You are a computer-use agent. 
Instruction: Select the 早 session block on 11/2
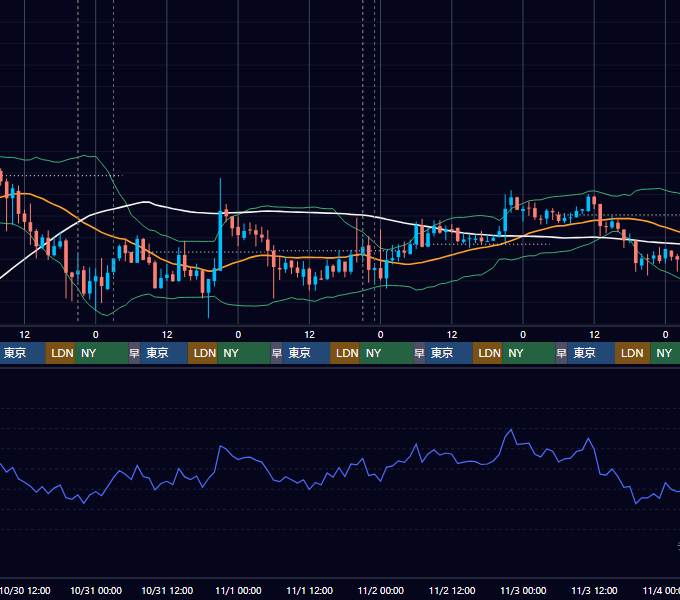click(x=419, y=353)
